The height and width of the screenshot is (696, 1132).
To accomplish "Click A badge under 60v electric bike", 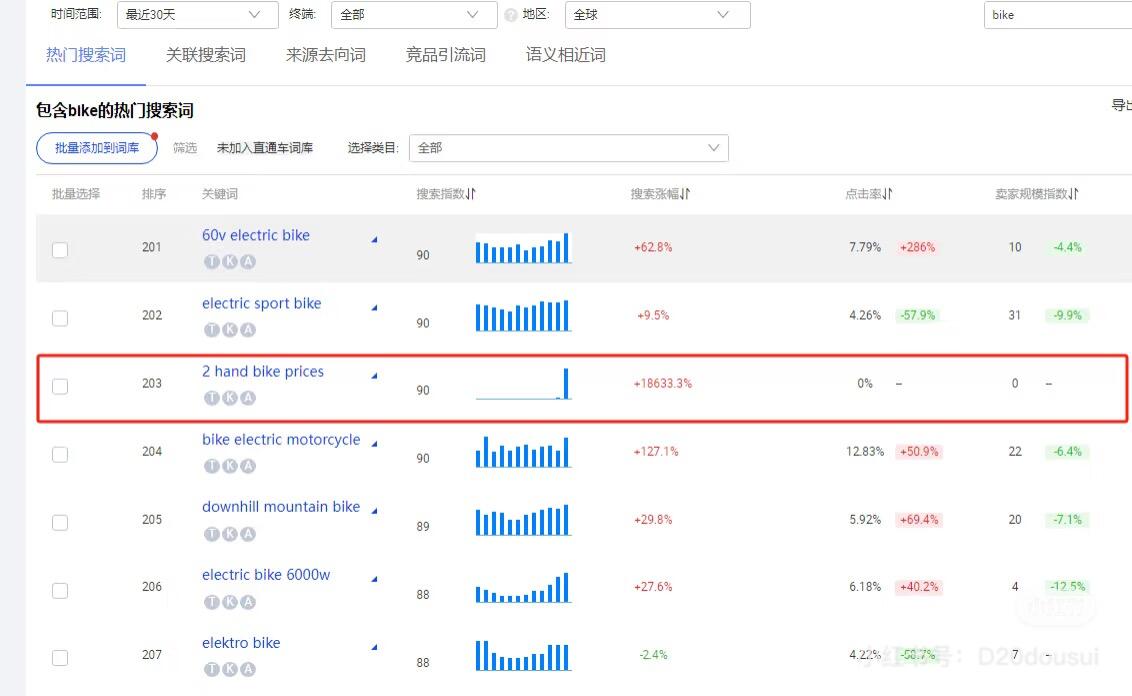I will pyautogui.click(x=248, y=261).
